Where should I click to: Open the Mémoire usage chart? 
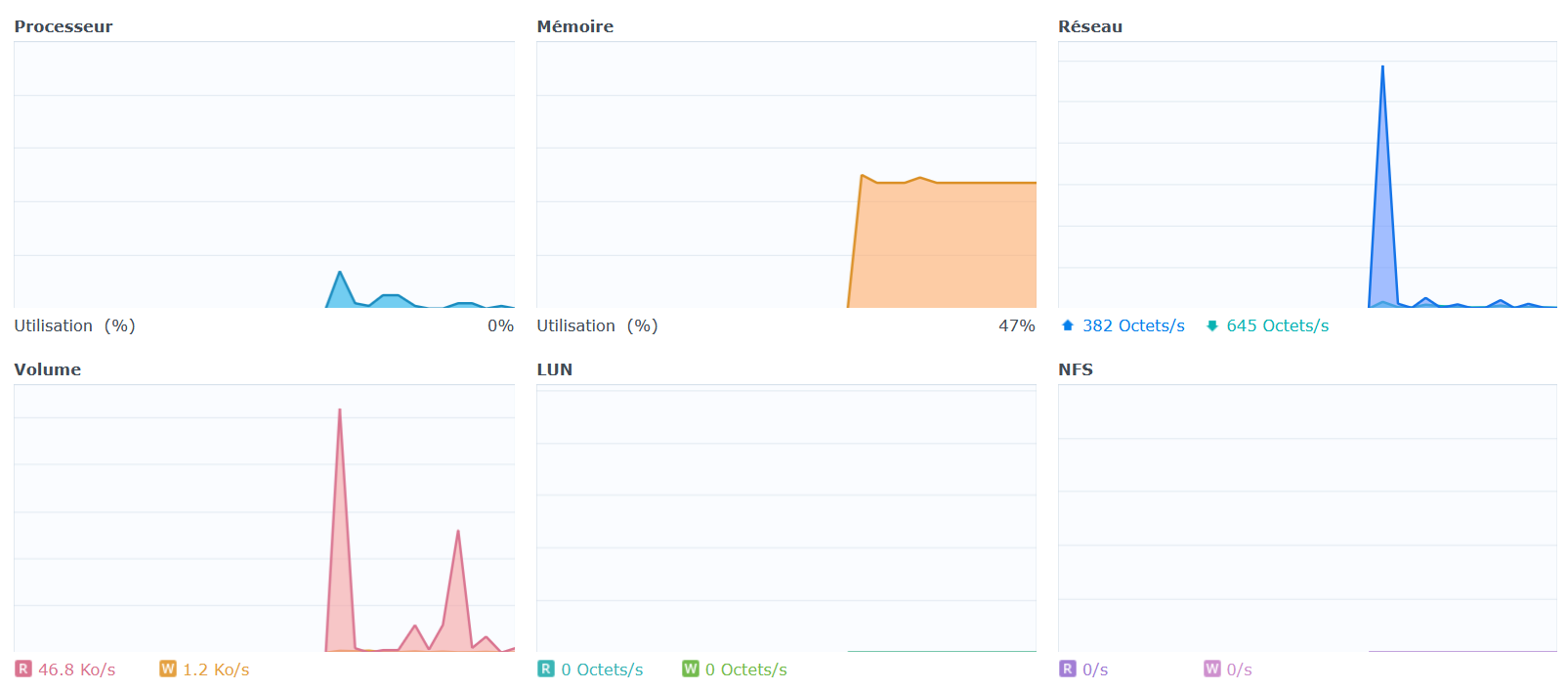786,175
